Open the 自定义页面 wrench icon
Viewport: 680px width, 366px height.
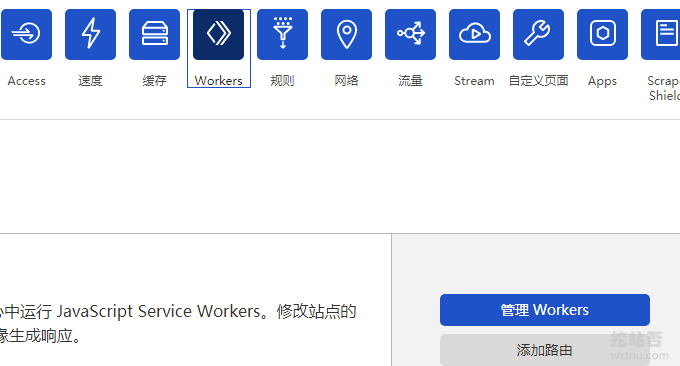(538, 34)
